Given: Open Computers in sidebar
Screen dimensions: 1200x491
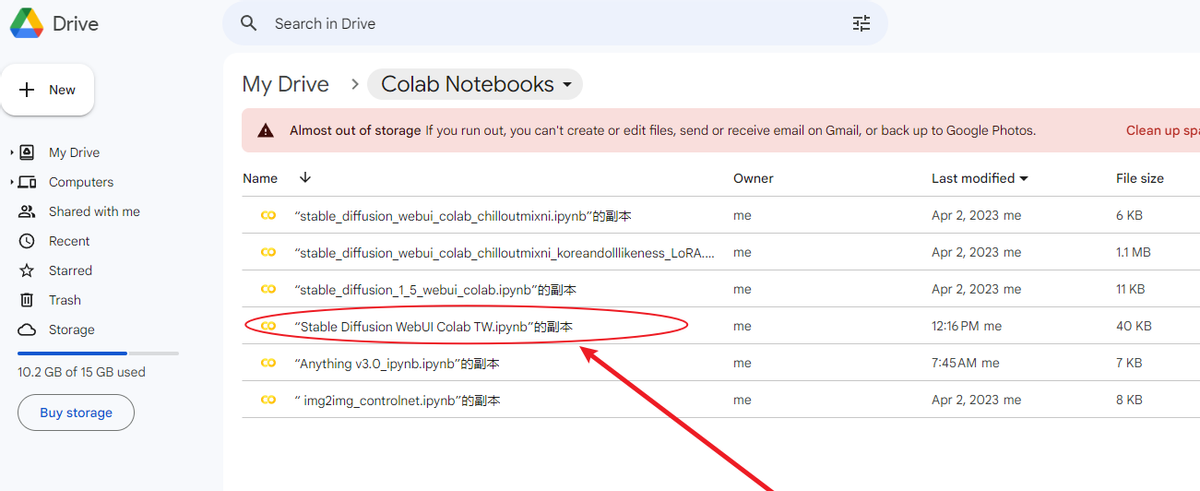Looking at the screenshot, I should coord(81,182).
